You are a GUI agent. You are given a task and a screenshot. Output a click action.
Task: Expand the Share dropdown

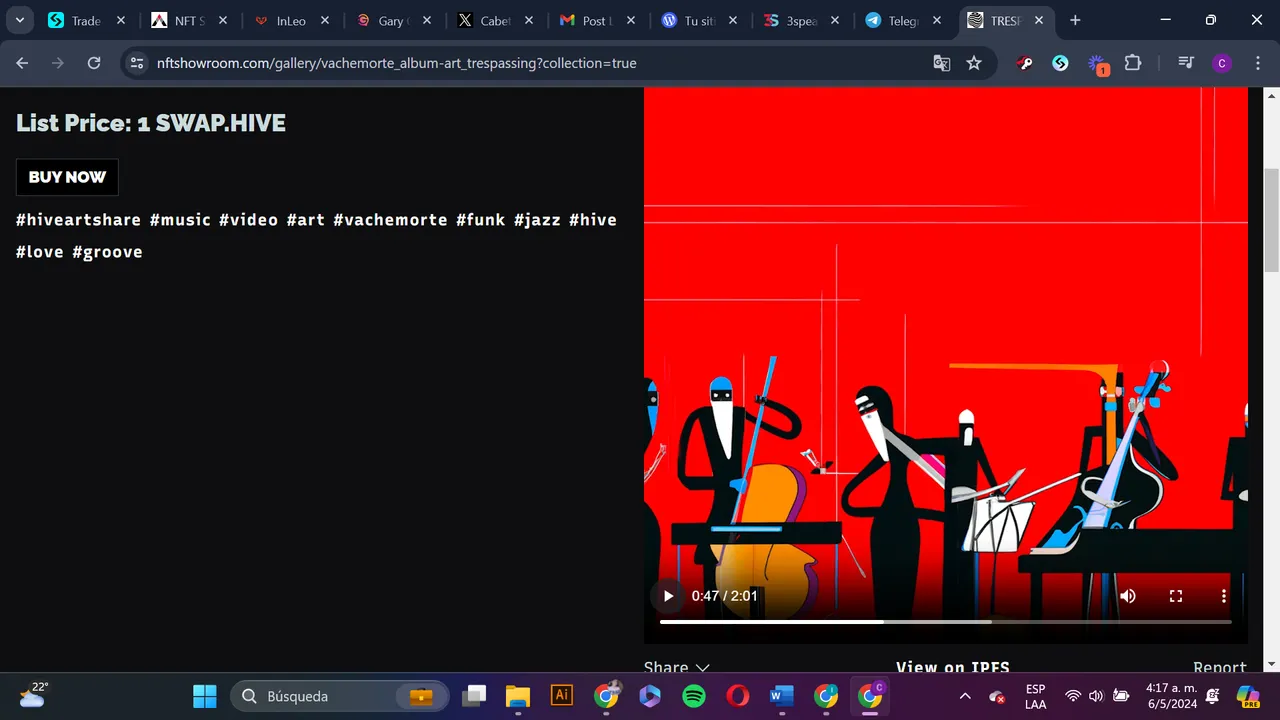[x=677, y=666]
